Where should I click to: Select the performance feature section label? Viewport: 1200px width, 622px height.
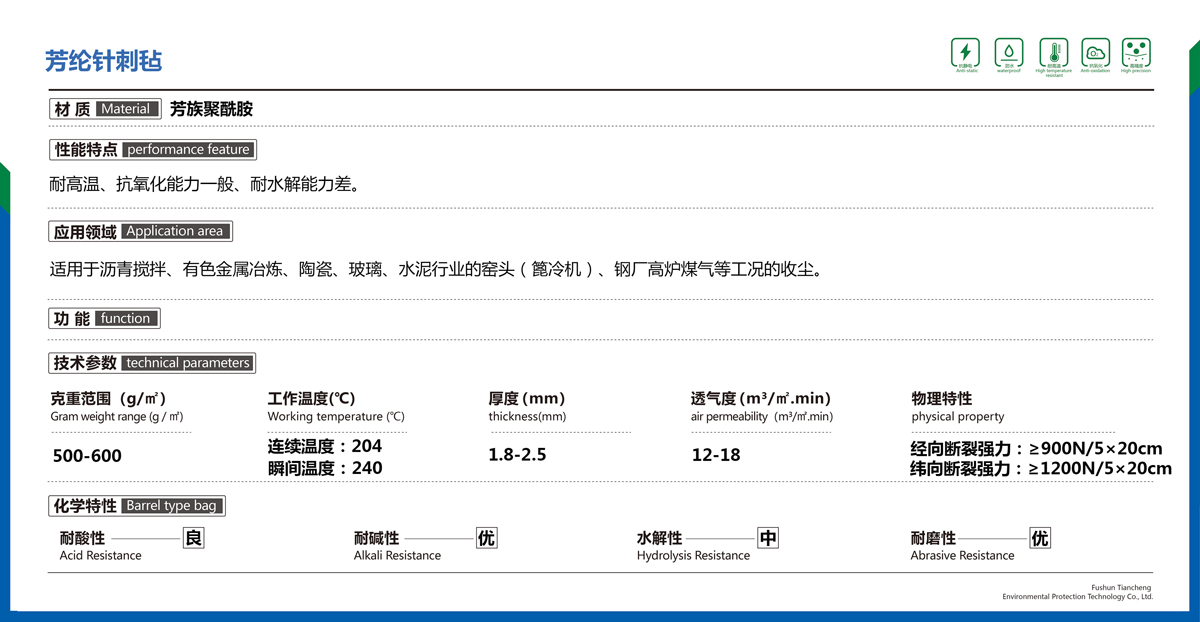[153, 150]
